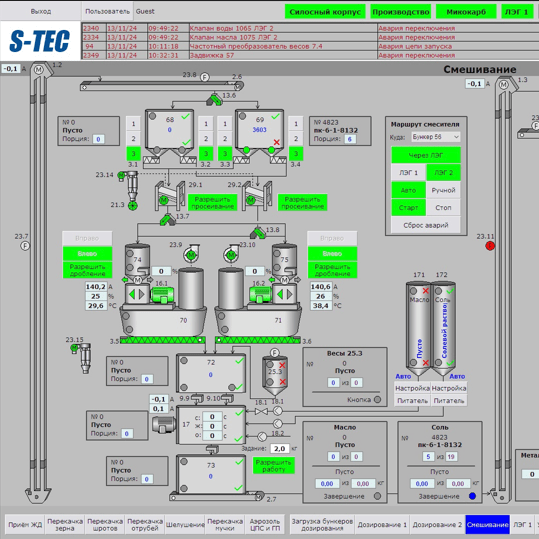The height and width of the screenshot is (539, 539).
Task: Switch to Перекачка зерна tab
Action: click(x=65, y=525)
